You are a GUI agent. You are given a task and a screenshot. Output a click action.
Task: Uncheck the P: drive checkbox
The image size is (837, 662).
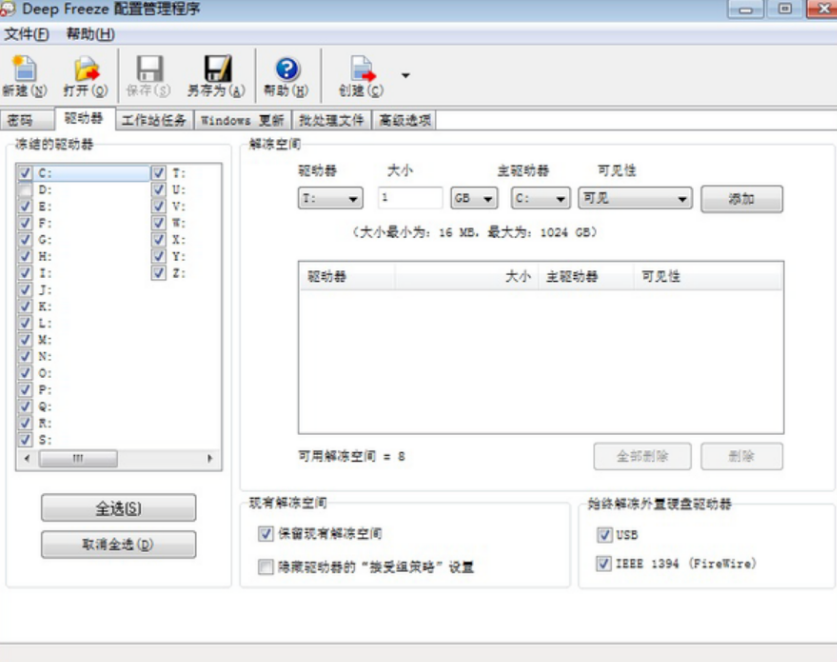point(25,390)
